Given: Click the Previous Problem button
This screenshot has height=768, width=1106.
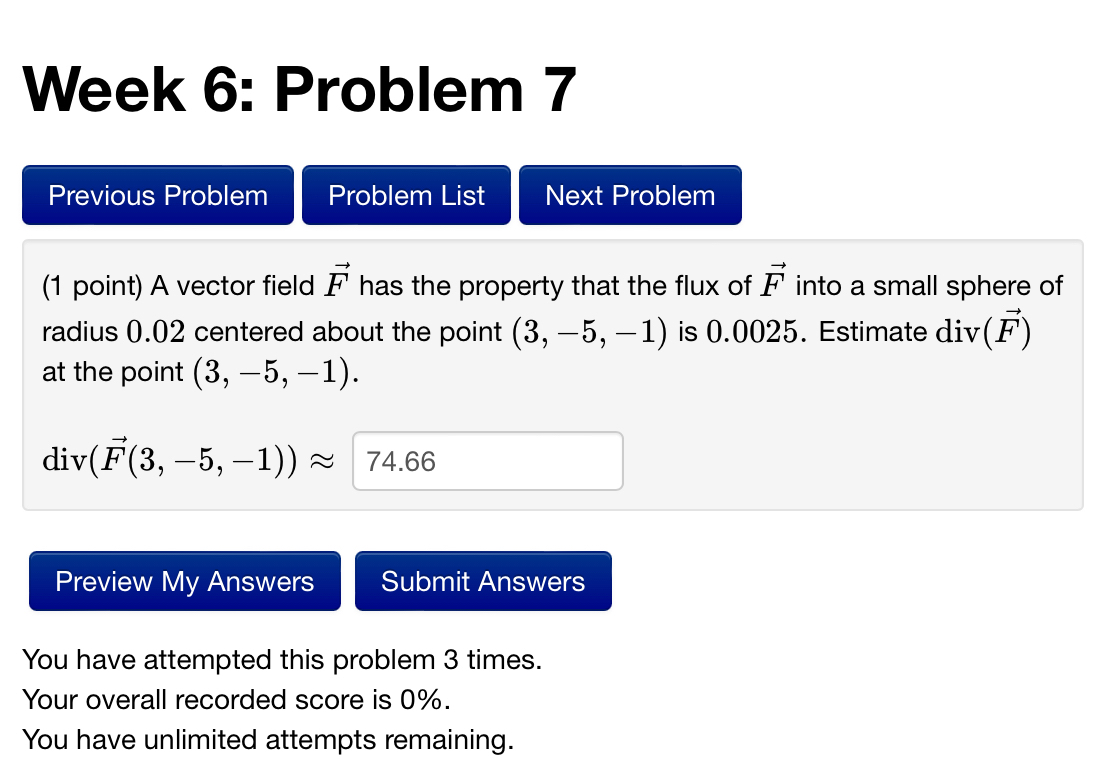Looking at the screenshot, I should pyautogui.click(x=157, y=195).
